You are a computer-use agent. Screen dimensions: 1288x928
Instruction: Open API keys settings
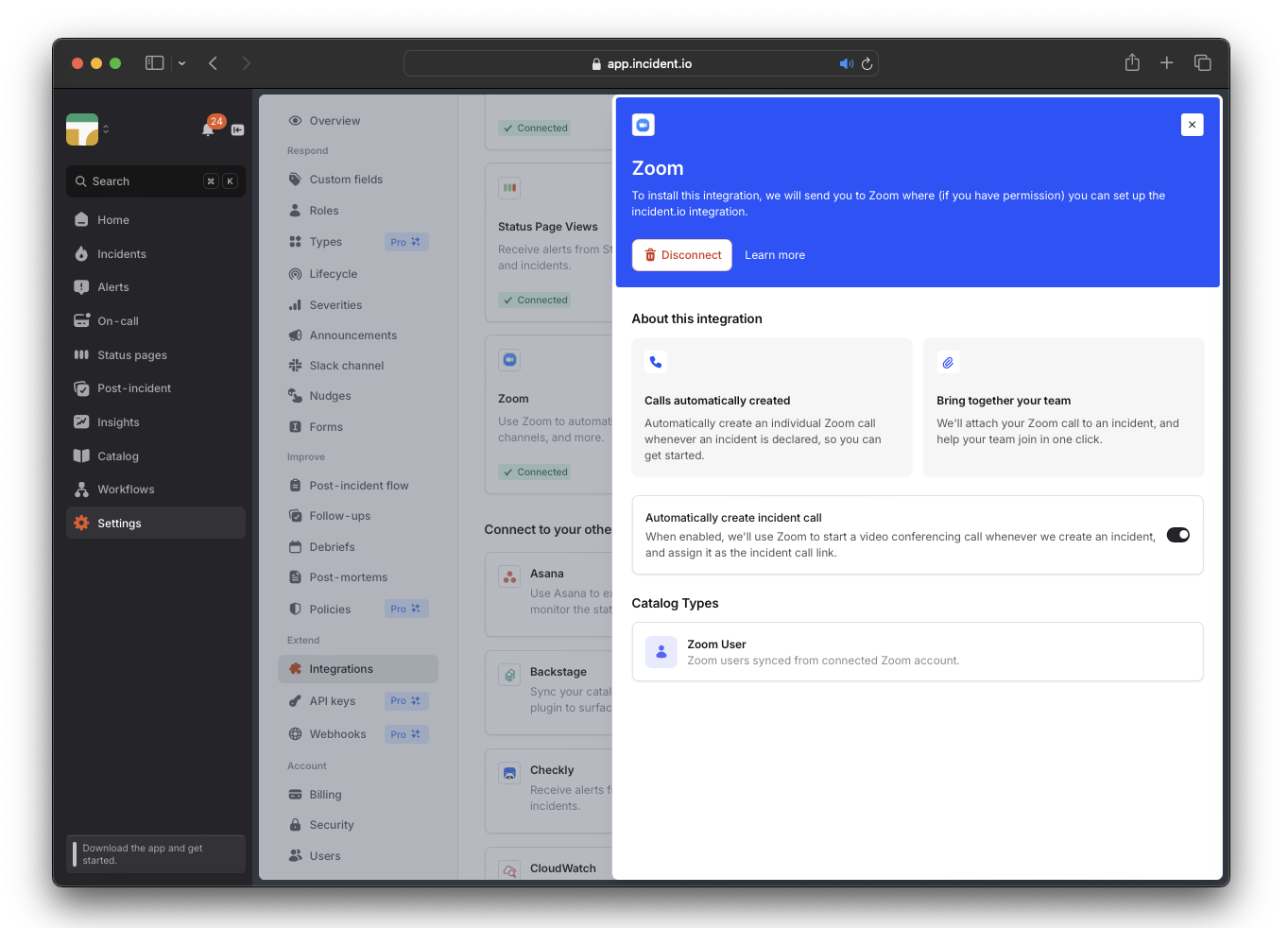point(358,701)
